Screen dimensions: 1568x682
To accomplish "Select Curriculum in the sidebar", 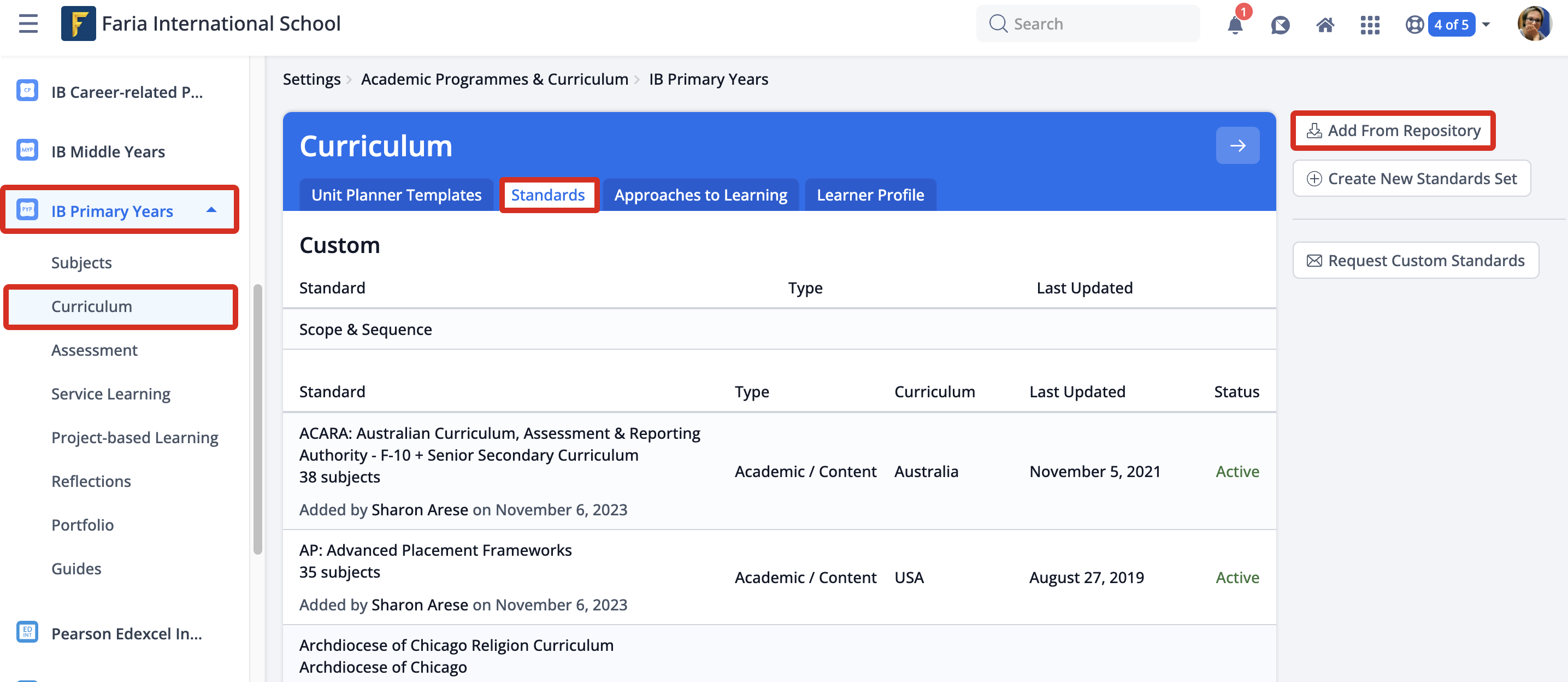I will click(x=121, y=306).
